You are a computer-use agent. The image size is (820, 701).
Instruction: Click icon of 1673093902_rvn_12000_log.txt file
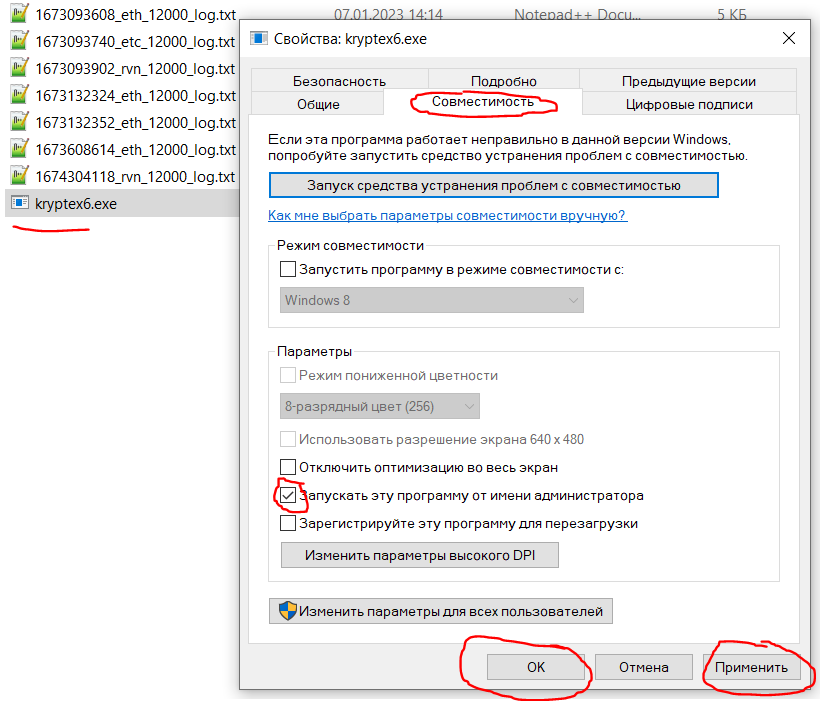pyautogui.click(x=18, y=69)
